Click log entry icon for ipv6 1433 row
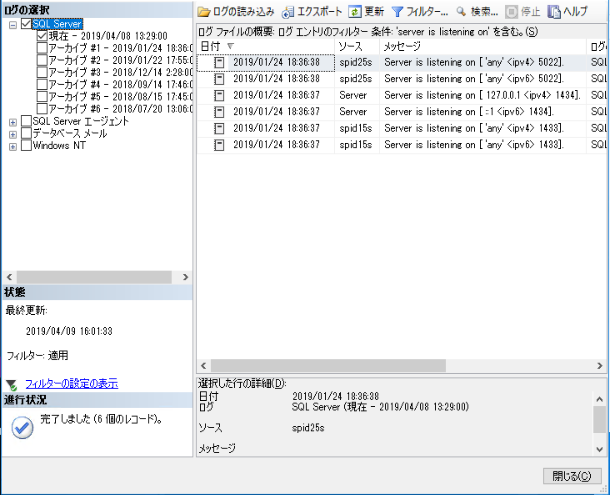This screenshot has width=610, height=495. point(219,145)
